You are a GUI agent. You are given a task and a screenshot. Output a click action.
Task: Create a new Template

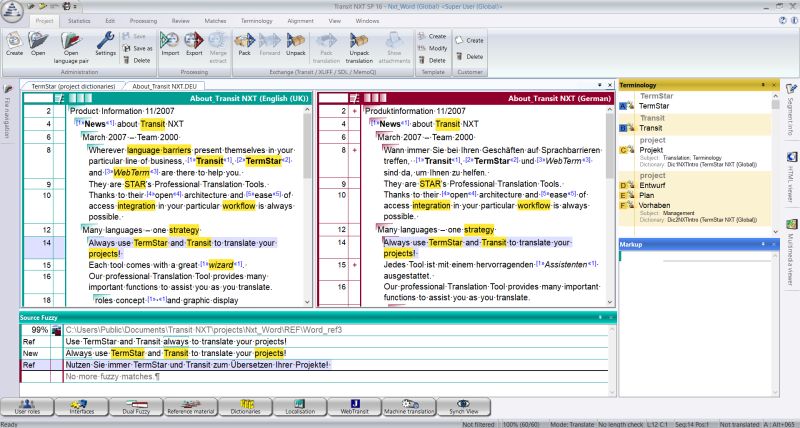click(432, 36)
